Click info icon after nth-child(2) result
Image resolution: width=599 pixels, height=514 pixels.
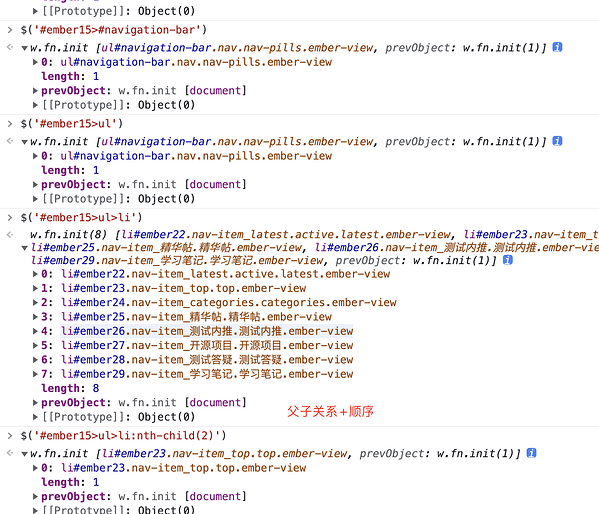(x=531, y=453)
